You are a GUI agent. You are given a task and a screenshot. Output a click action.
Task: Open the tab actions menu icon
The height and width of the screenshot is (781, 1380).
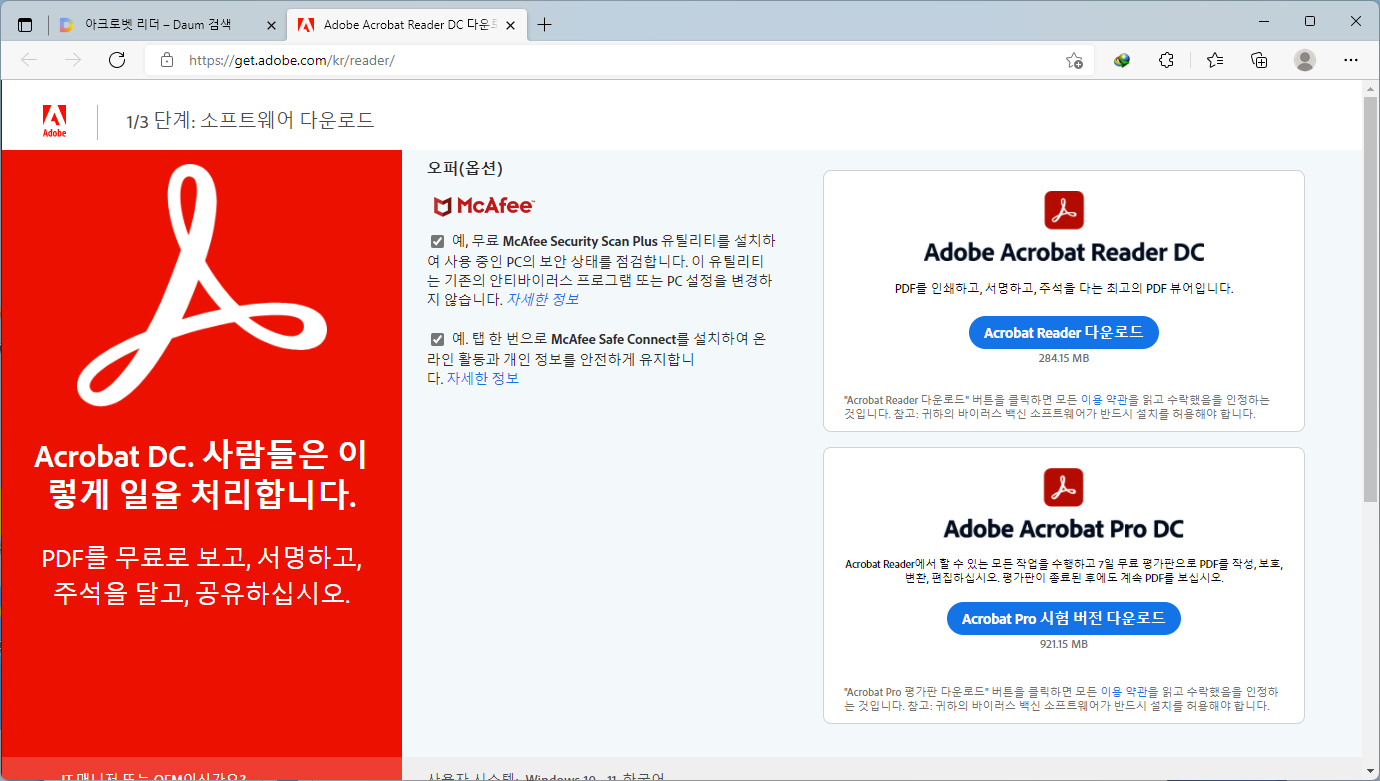pyautogui.click(x=25, y=25)
